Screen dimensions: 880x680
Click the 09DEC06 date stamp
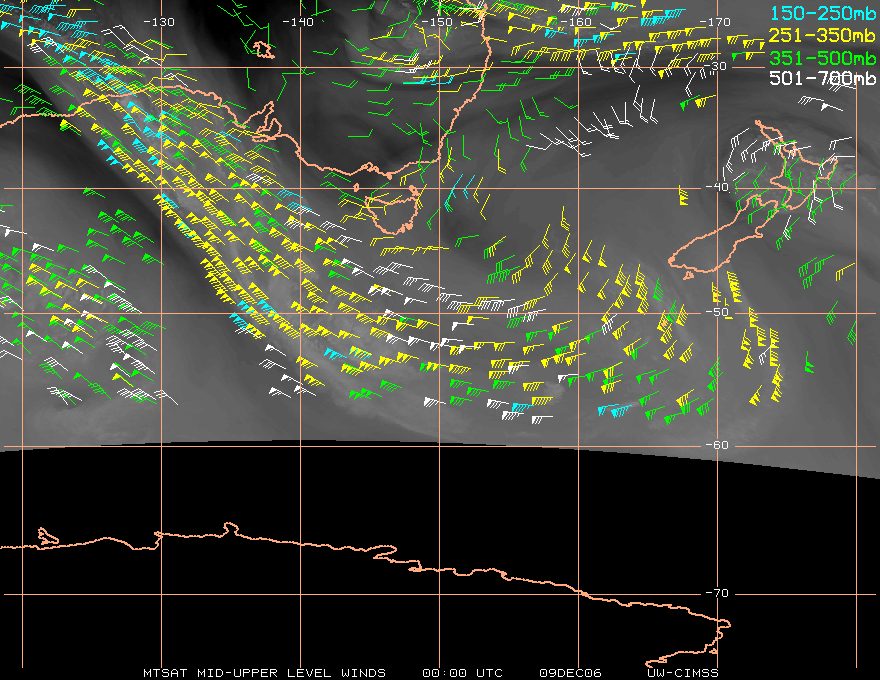[x=570, y=673]
